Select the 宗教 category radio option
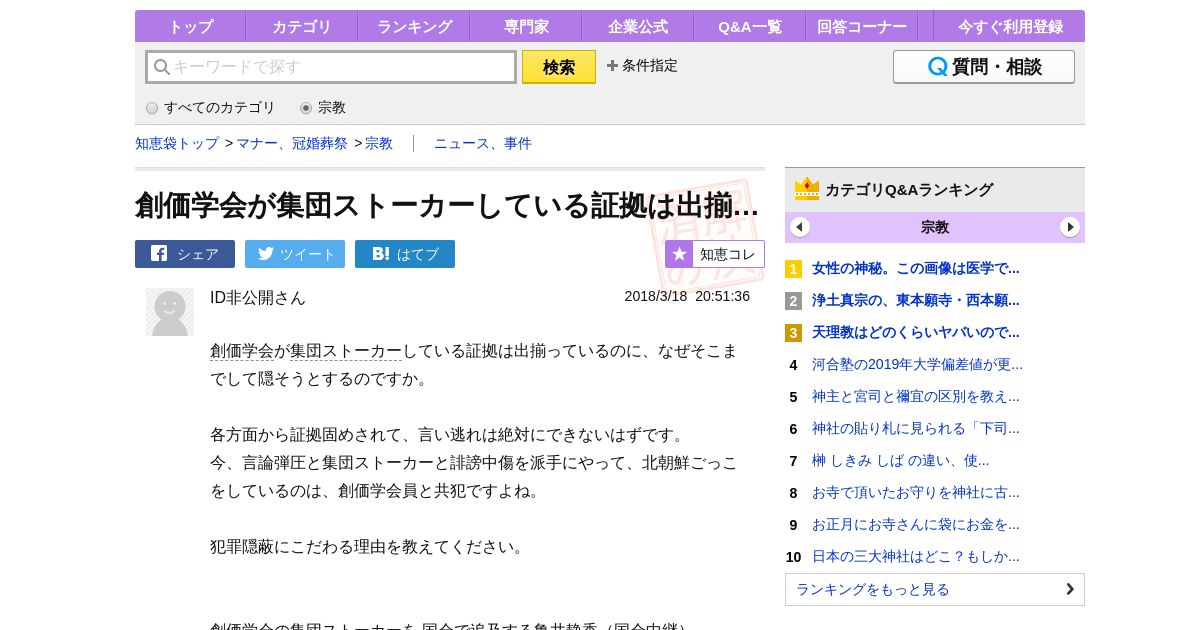The width and height of the screenshot is (1200, 630). pos(306,108)
